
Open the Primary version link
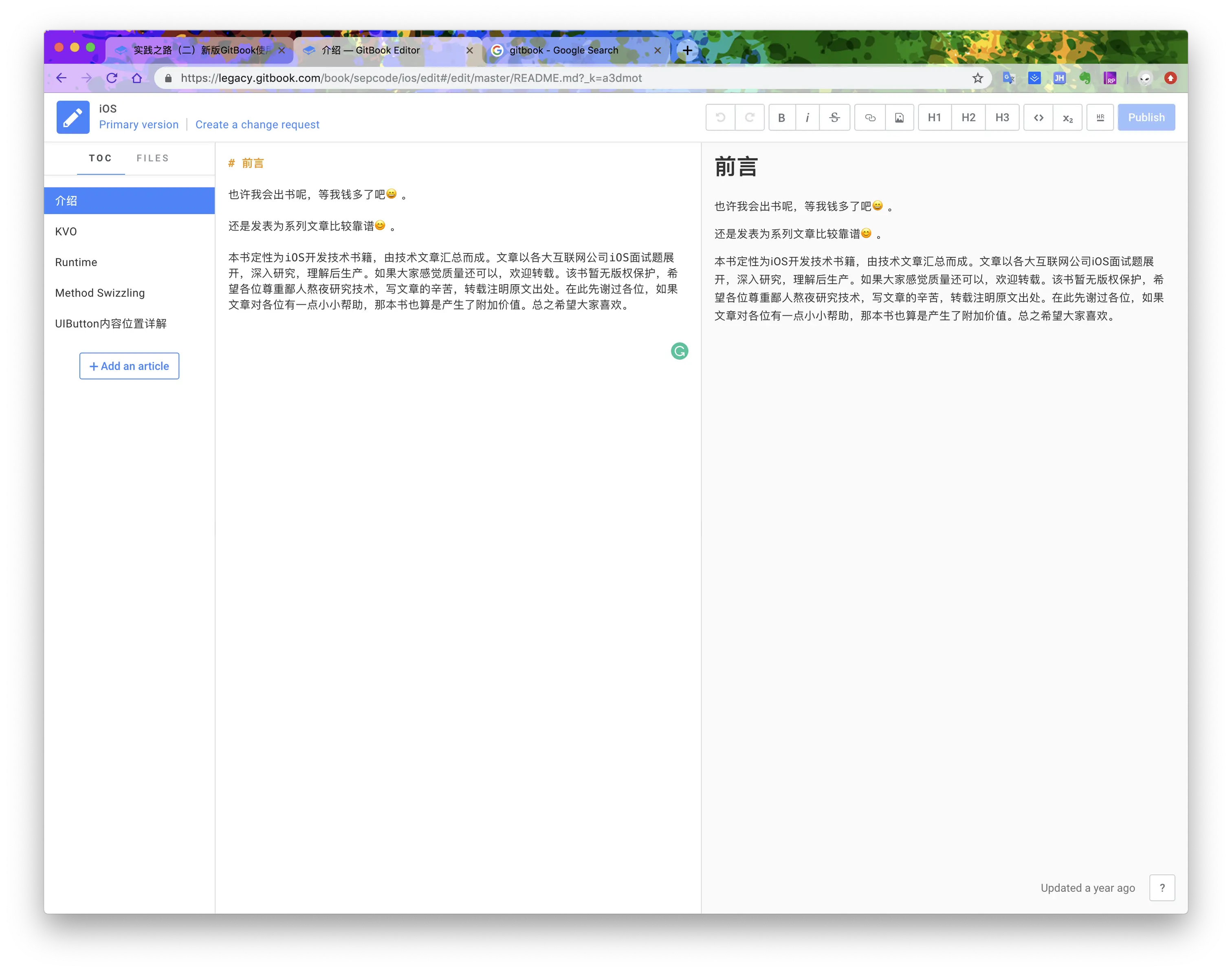(x=139, y=125)
